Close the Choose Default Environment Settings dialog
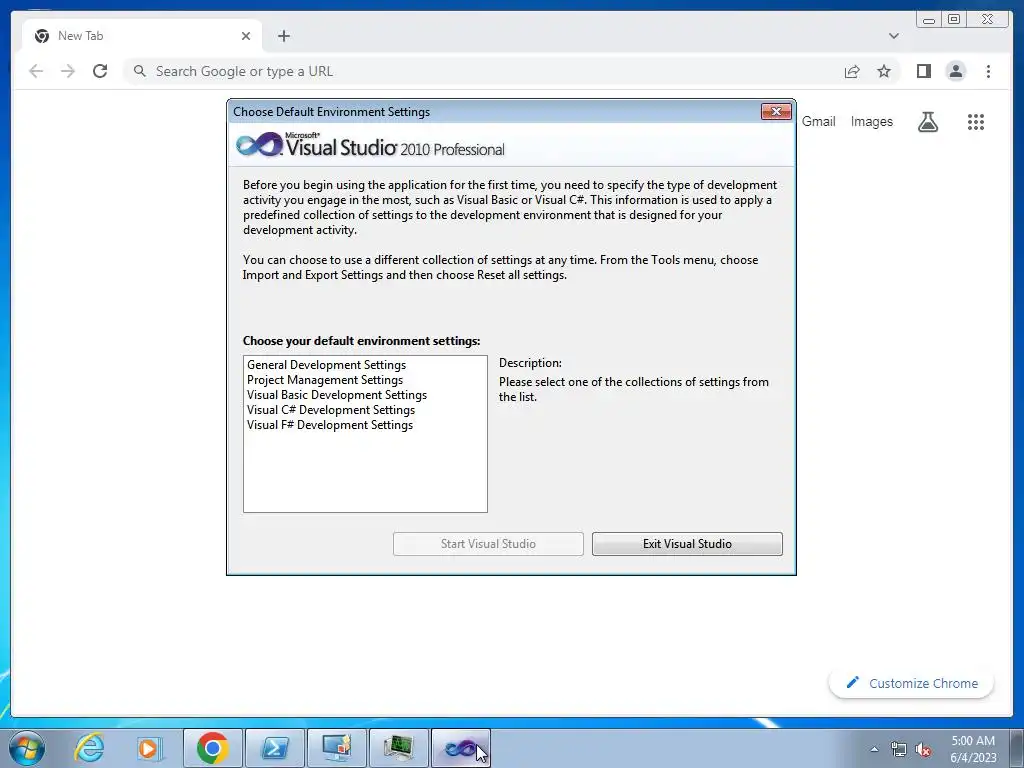The height and width of the screenshot is (768, 1024). pos(776,112)
